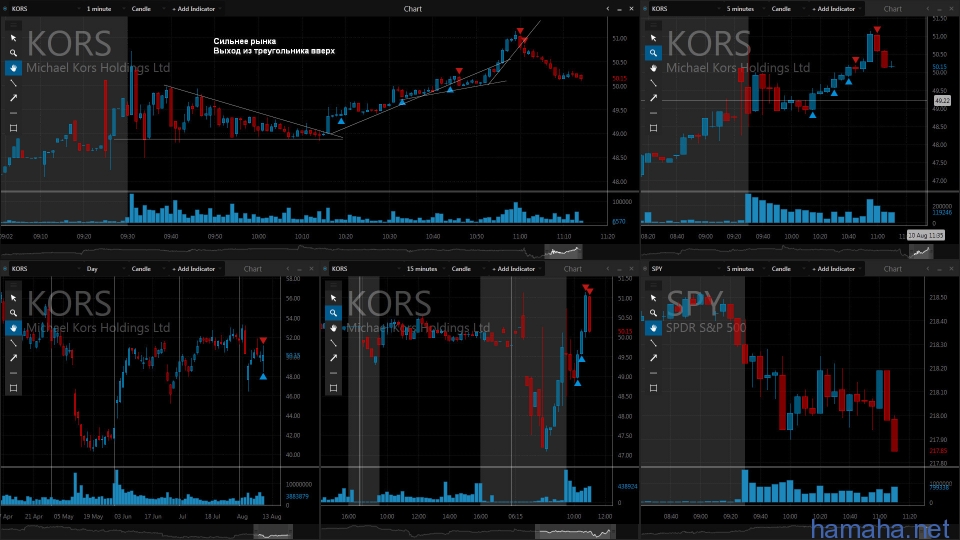This screenshot has height=540, width=960.
Task: Select zoom tool in 15 minutes KORS chart
Action: click(333, 313)
